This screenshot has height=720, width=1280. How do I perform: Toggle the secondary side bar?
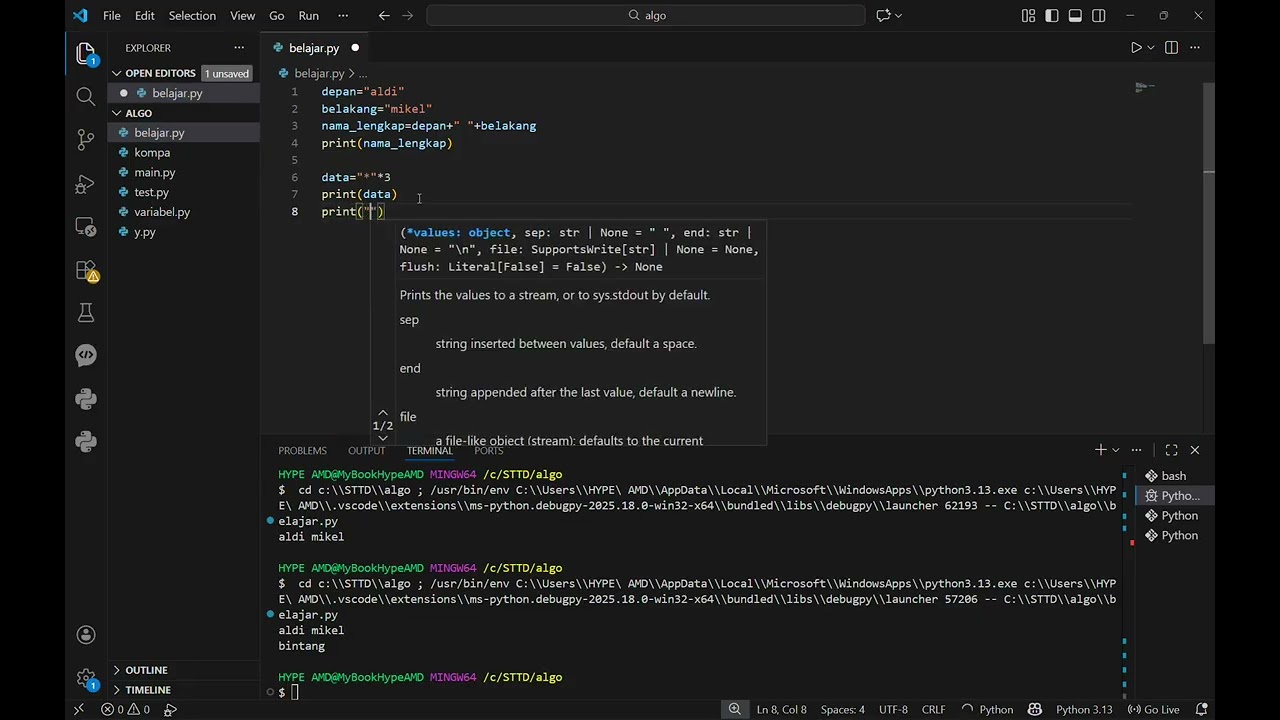(1099, 15)
